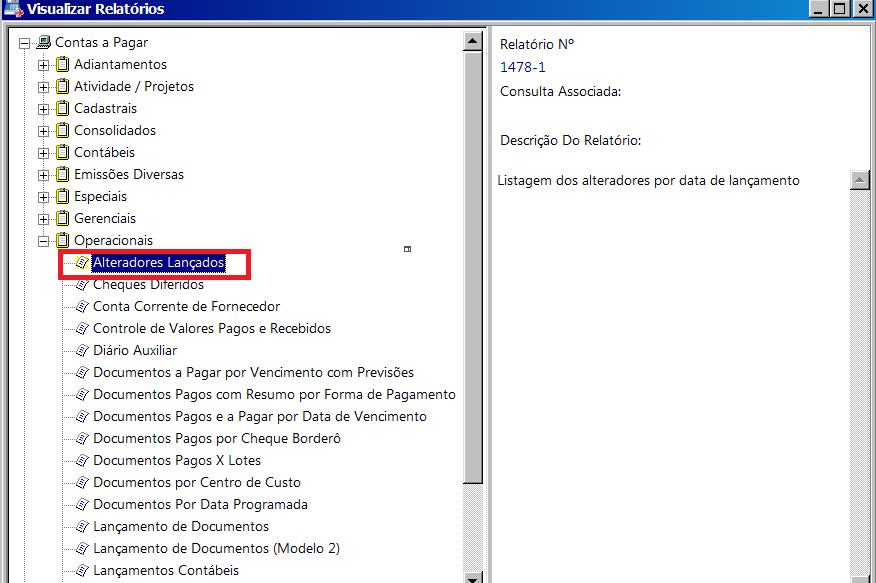Select Lançamentos Contábeis report
876x583 pixels.
coord(166,570)
